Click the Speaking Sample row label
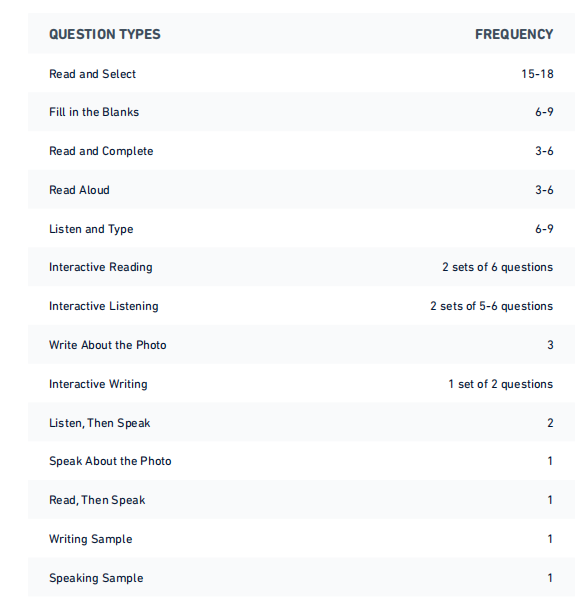Viewport: 586px width, 600px height. [96, 578]
